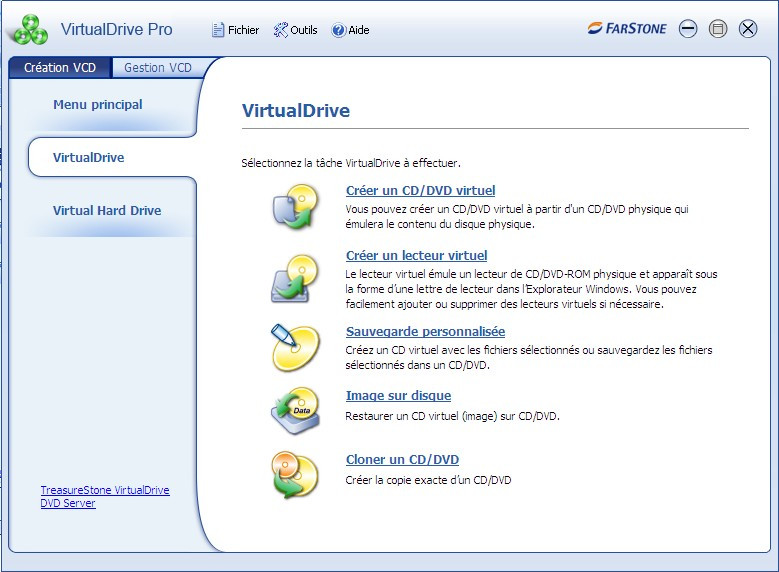Click the Créer un CD/DVD virtuel icon
Screen dimensions: 779x572
click(295, 206)
